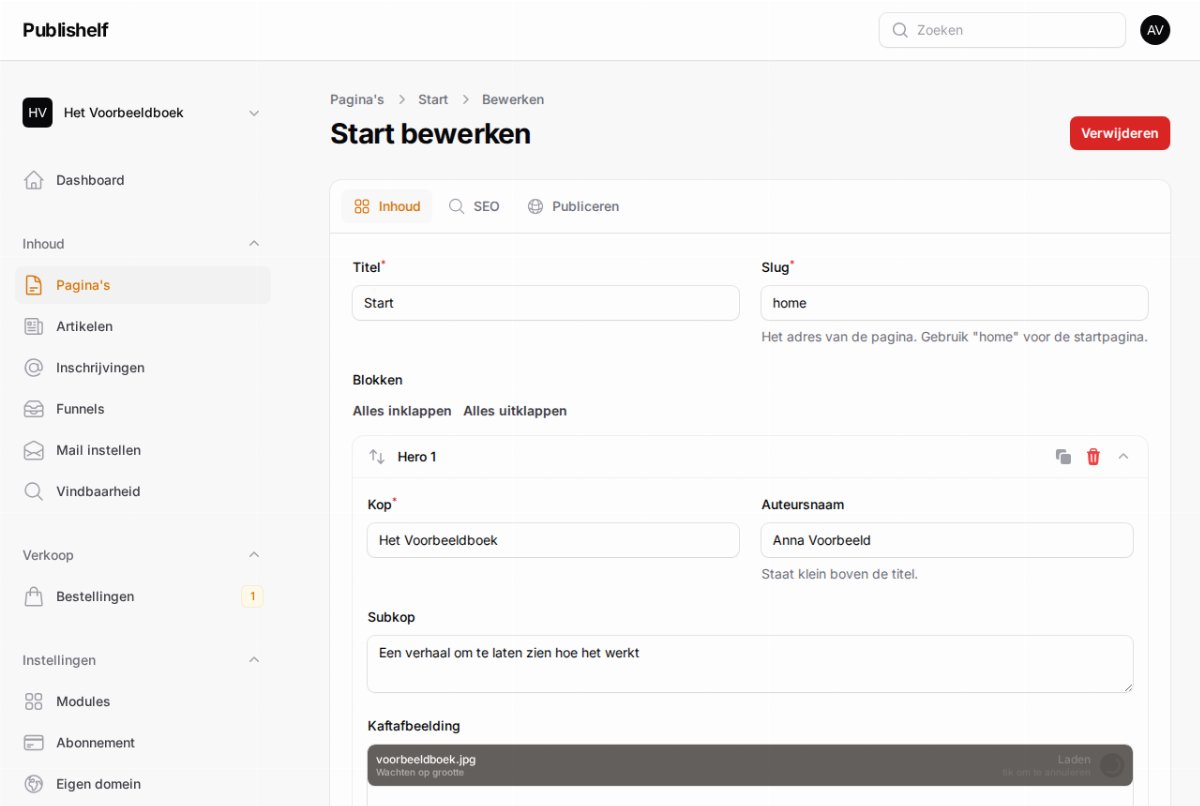Click the Bestellingen shopping bag icon
Screen dimensions: 1200x806
point(34,596)
